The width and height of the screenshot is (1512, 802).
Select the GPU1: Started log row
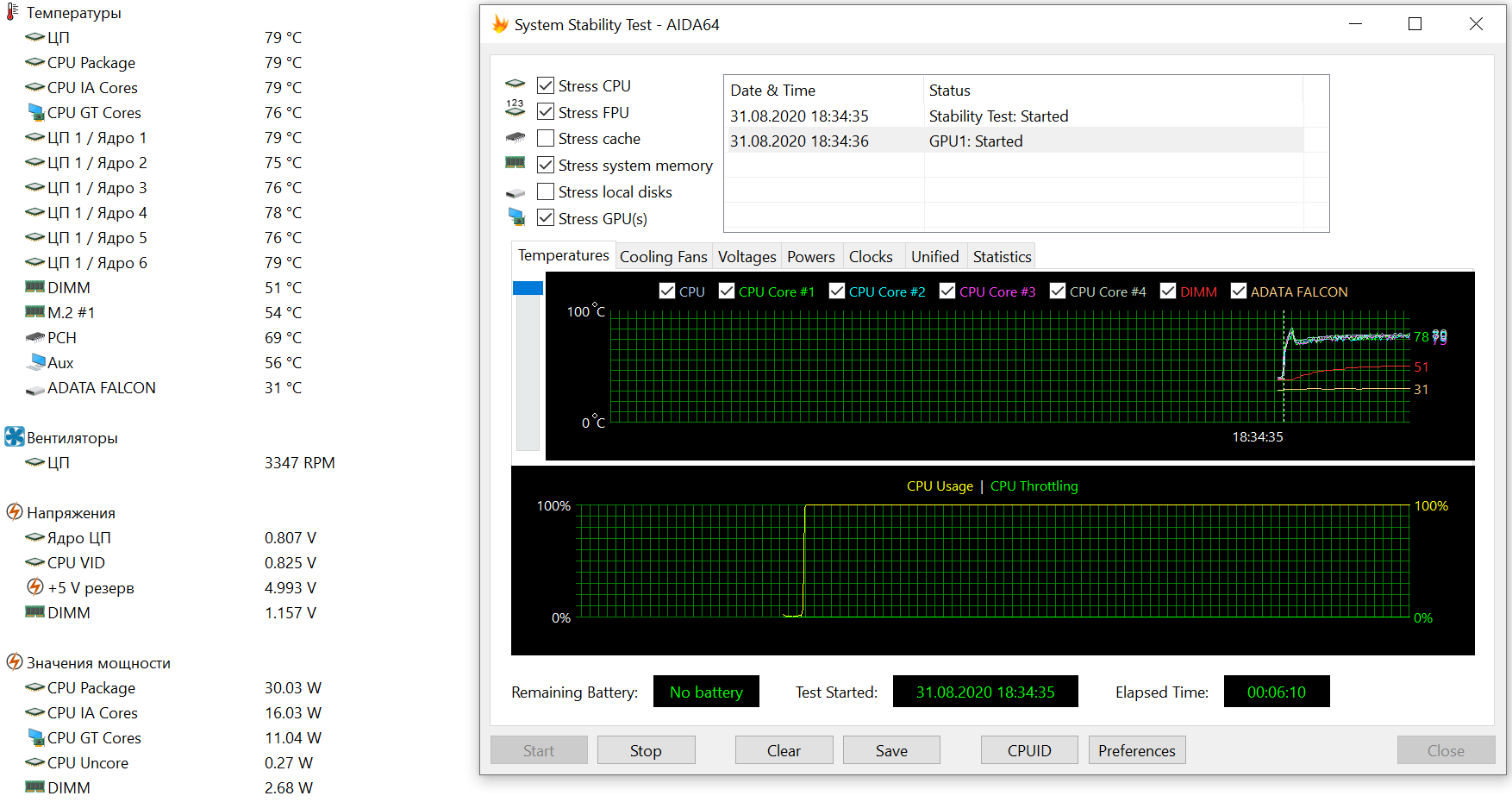(974, 141)
